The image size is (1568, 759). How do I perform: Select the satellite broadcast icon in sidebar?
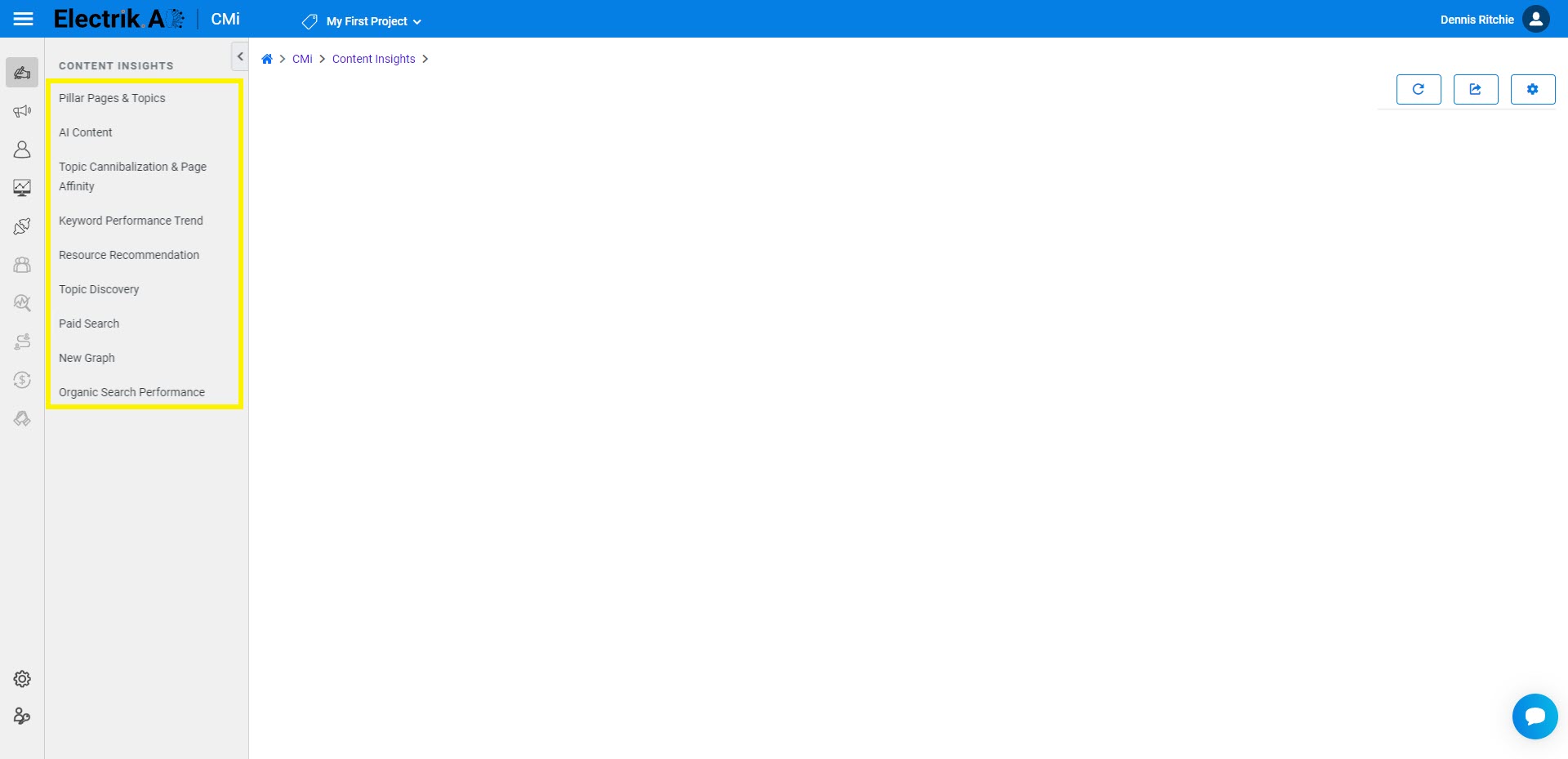tap(22, 226)
